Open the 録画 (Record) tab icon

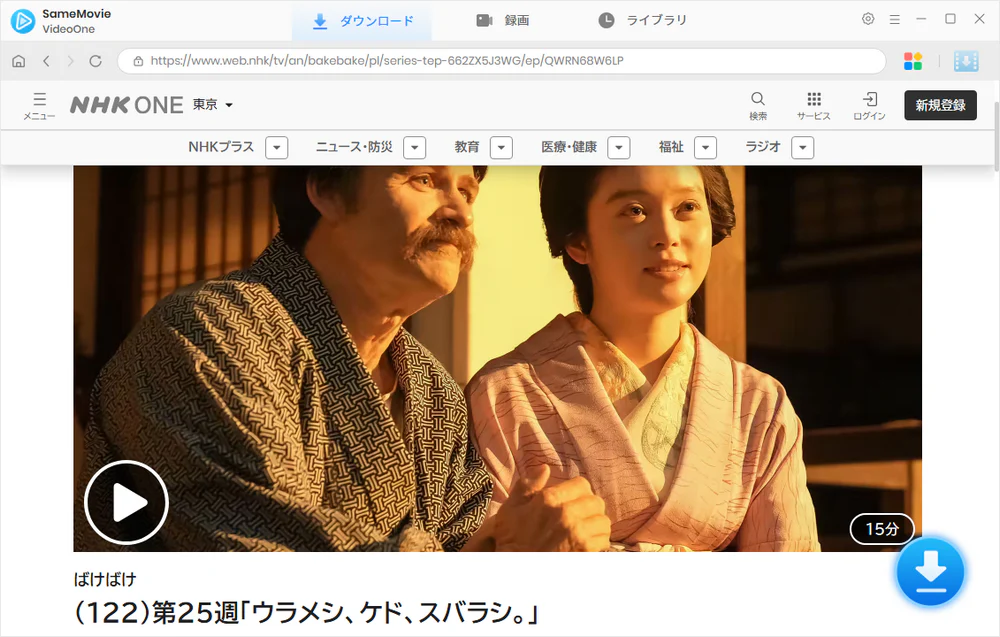click(485, 20)
